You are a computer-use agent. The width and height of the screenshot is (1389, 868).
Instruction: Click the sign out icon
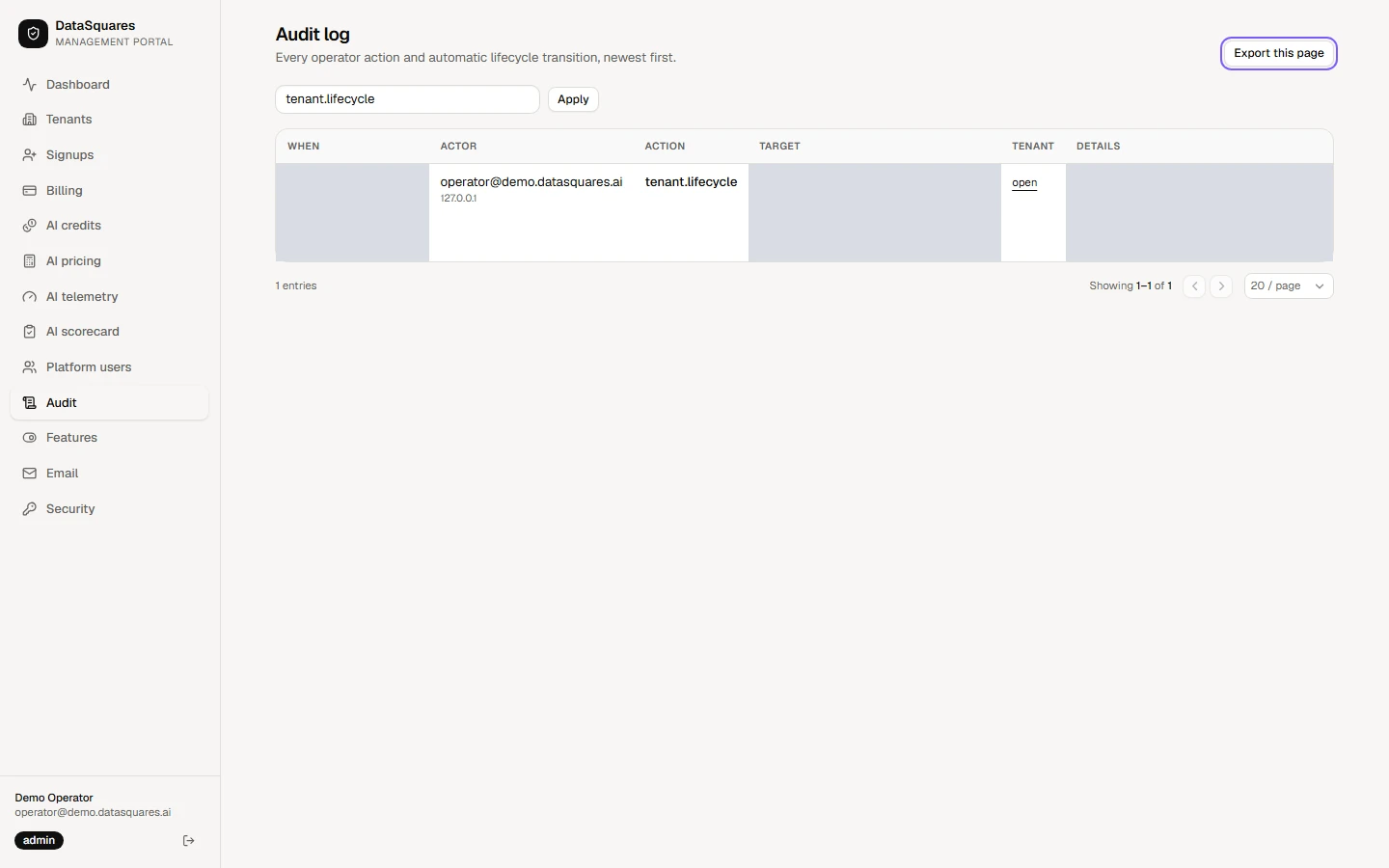point(189,841)
